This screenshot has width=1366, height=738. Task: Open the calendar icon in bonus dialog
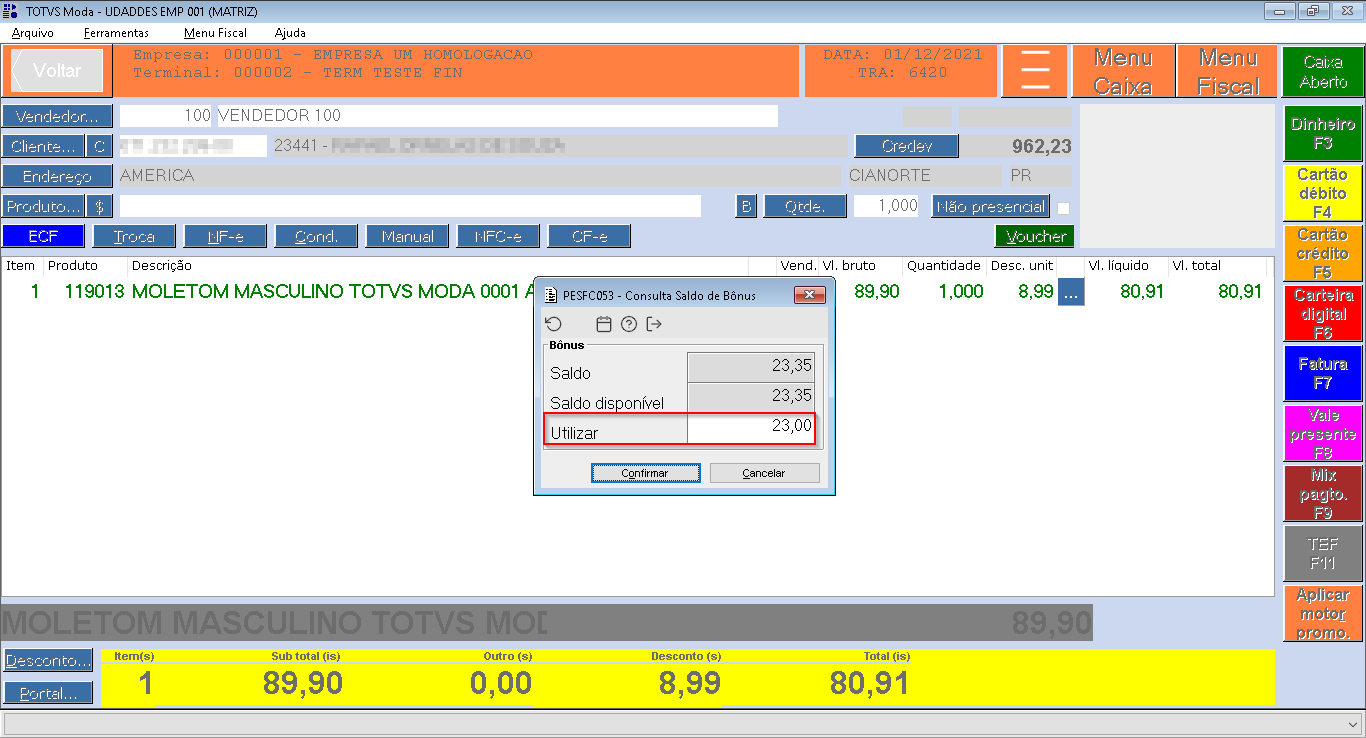click(603, 324)
